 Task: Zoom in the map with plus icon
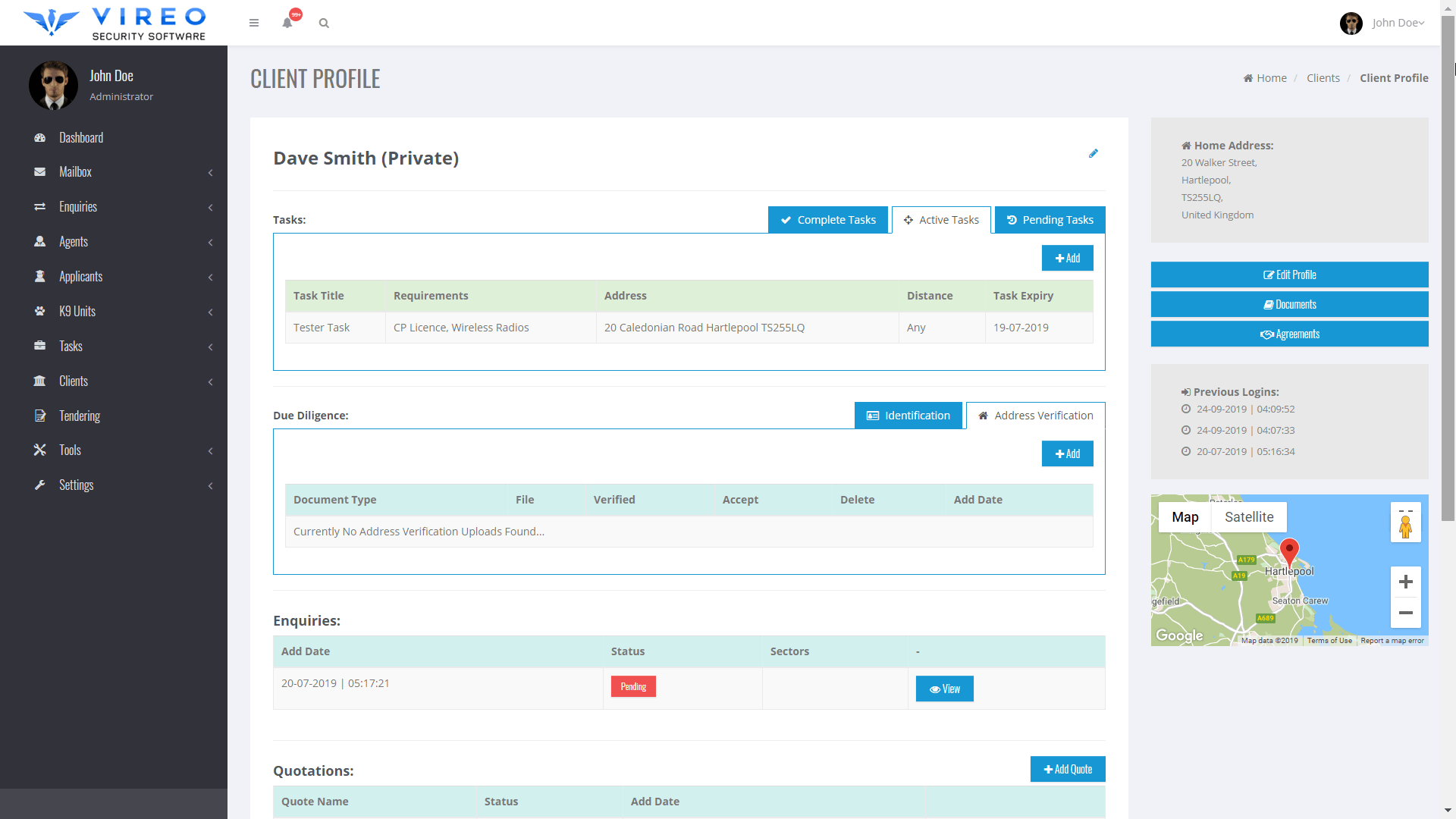click(1405, 582)
